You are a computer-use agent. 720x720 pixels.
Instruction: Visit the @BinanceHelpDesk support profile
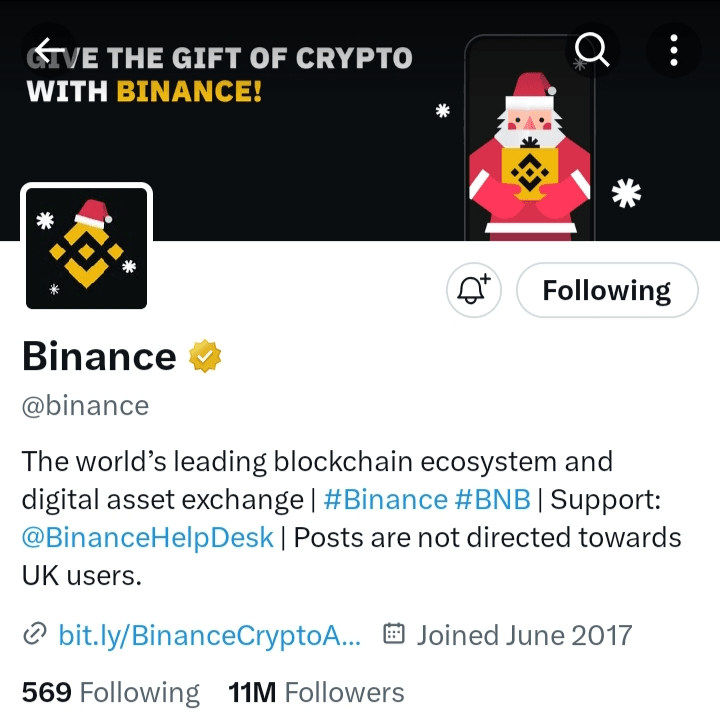pos(147,537)
